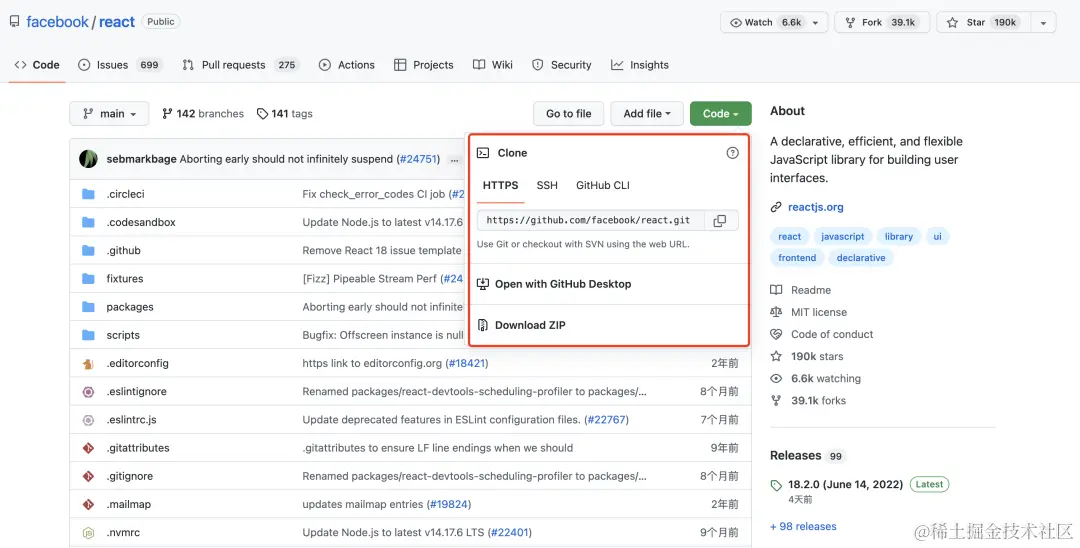1080x548 pixels.
Task: Open the Star lists dropdown arrow
Action: point(1043,23)
